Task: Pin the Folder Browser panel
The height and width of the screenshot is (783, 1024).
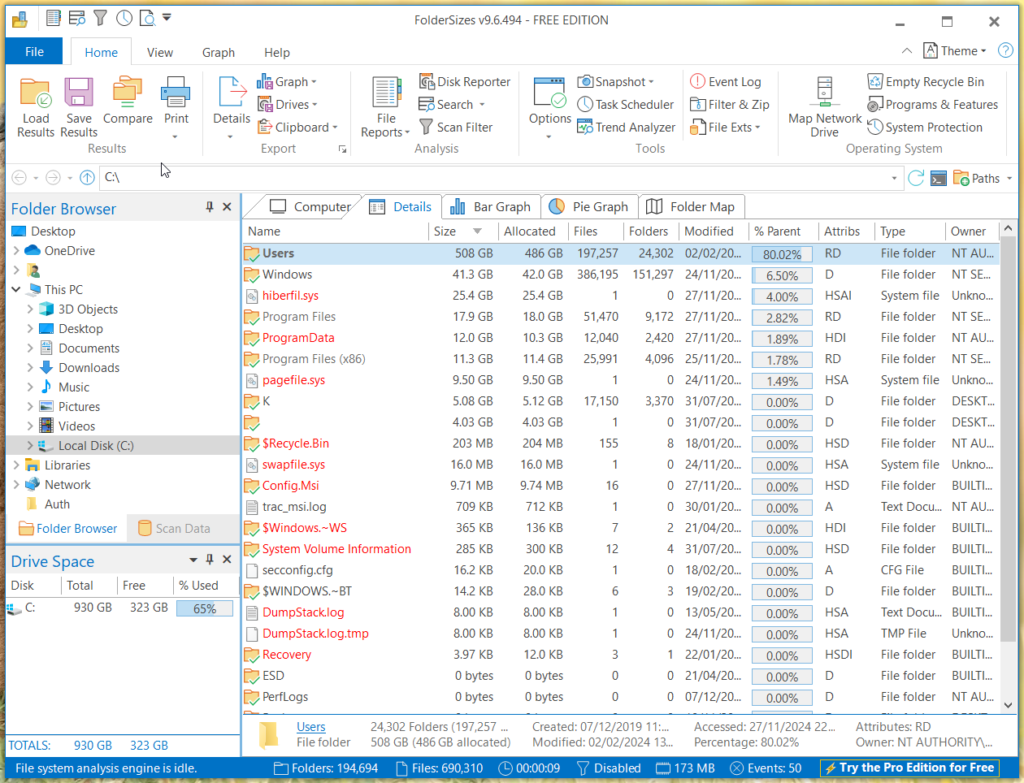Action: [210, 207]
